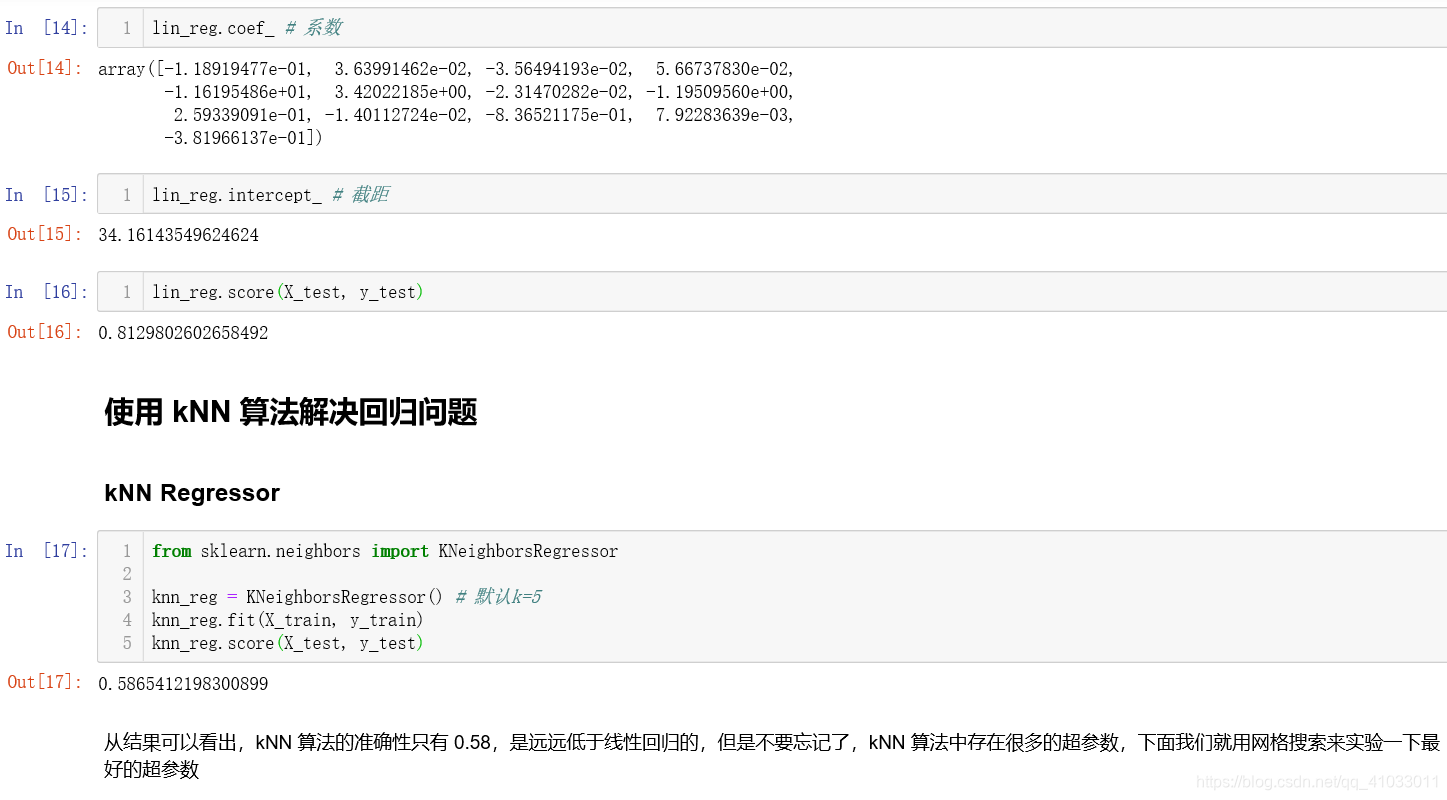Click the comment # 默认k=5
The image size is (1447, 800).
click(x=498, y=597)
